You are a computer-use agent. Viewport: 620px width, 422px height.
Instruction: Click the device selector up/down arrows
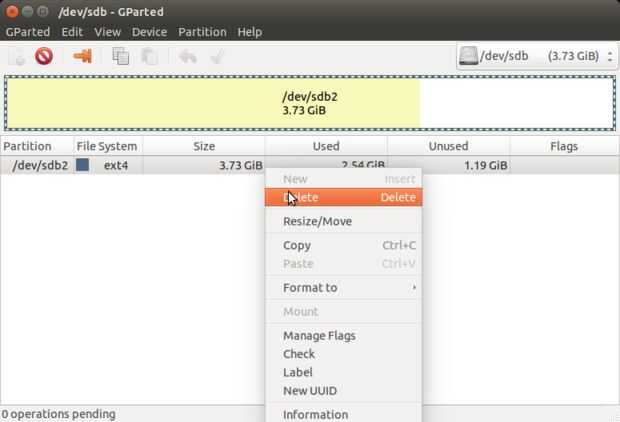[610, 56]
